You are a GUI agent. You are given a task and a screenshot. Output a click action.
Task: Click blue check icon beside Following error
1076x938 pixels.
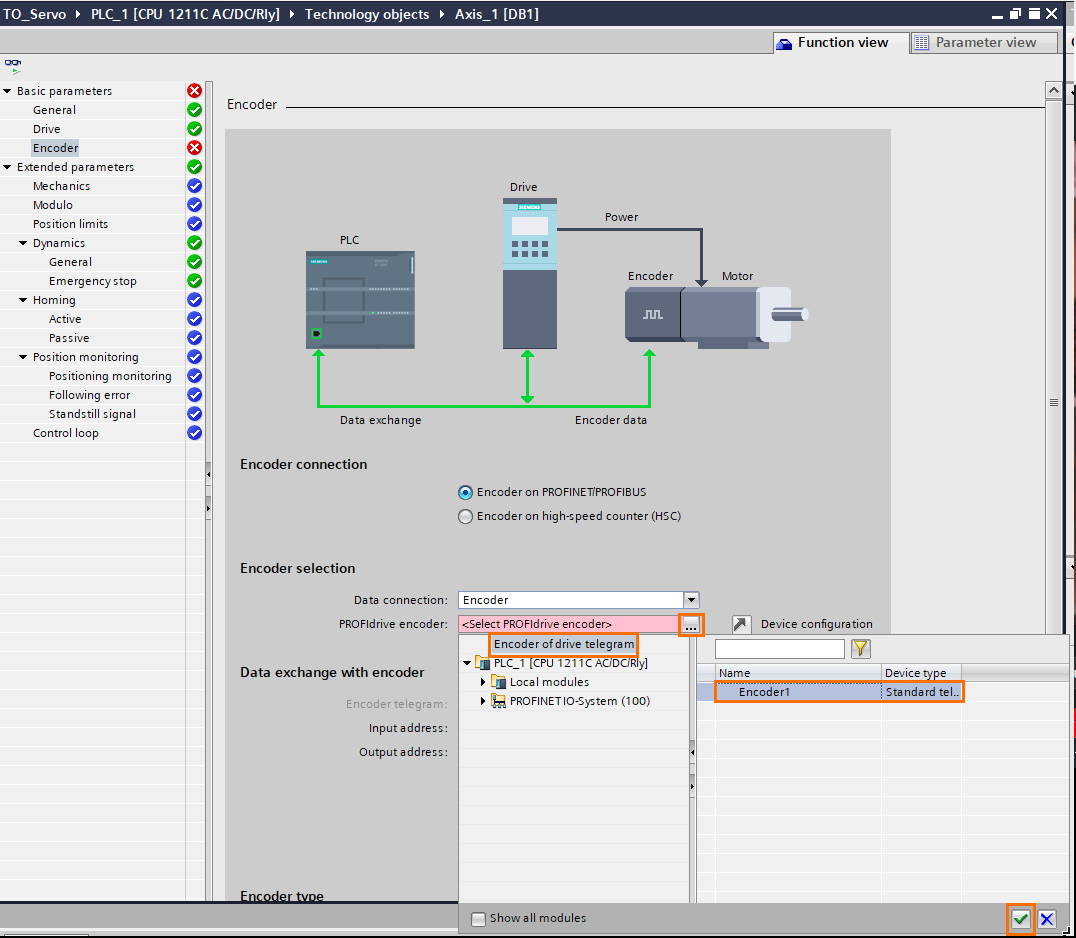[x=195, y=395]
